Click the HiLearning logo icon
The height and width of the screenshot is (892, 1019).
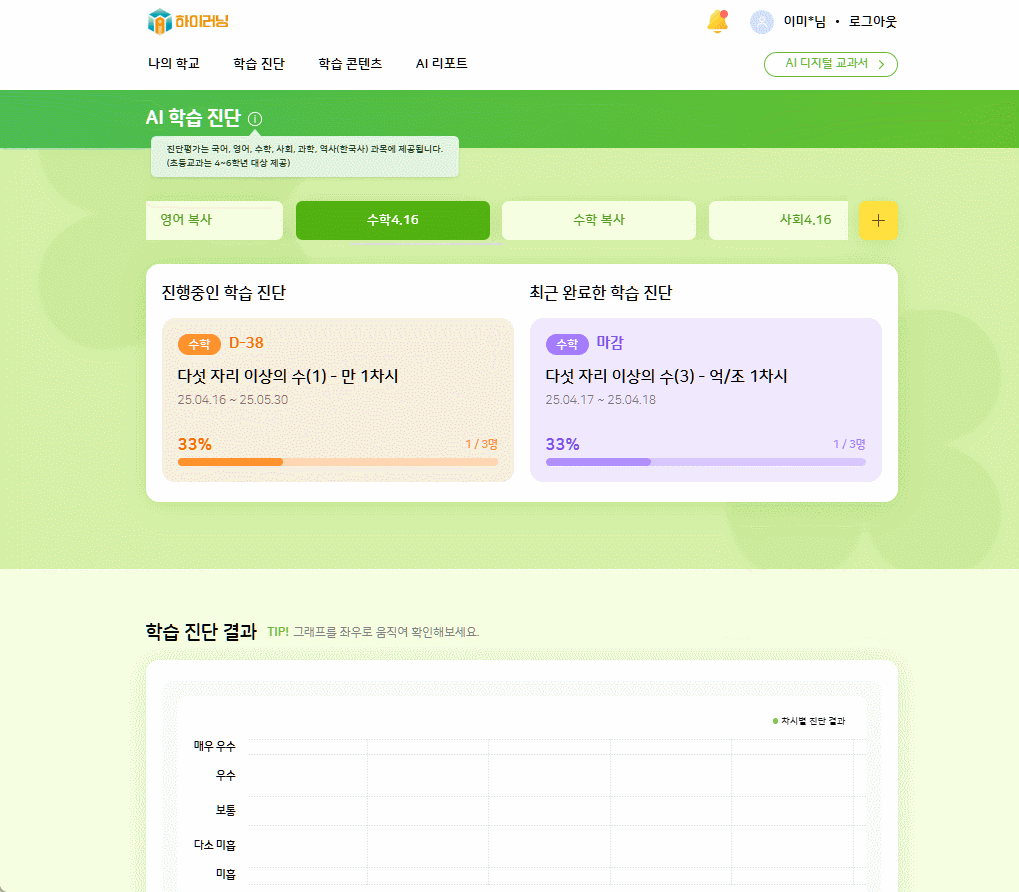point(160,21)
